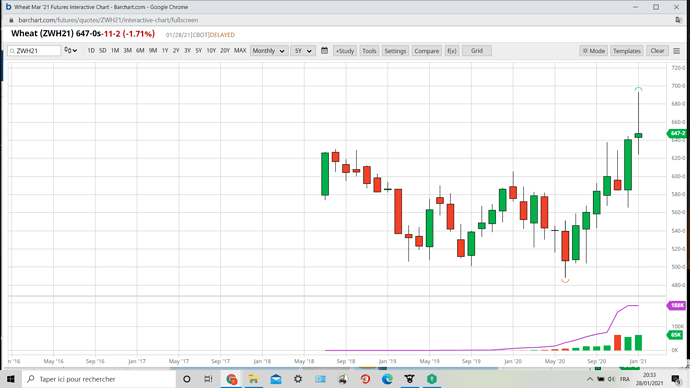Screen dimensions: 690x388
Task: Open Mail app from the taskbar
Action: (x=276, y=379)
